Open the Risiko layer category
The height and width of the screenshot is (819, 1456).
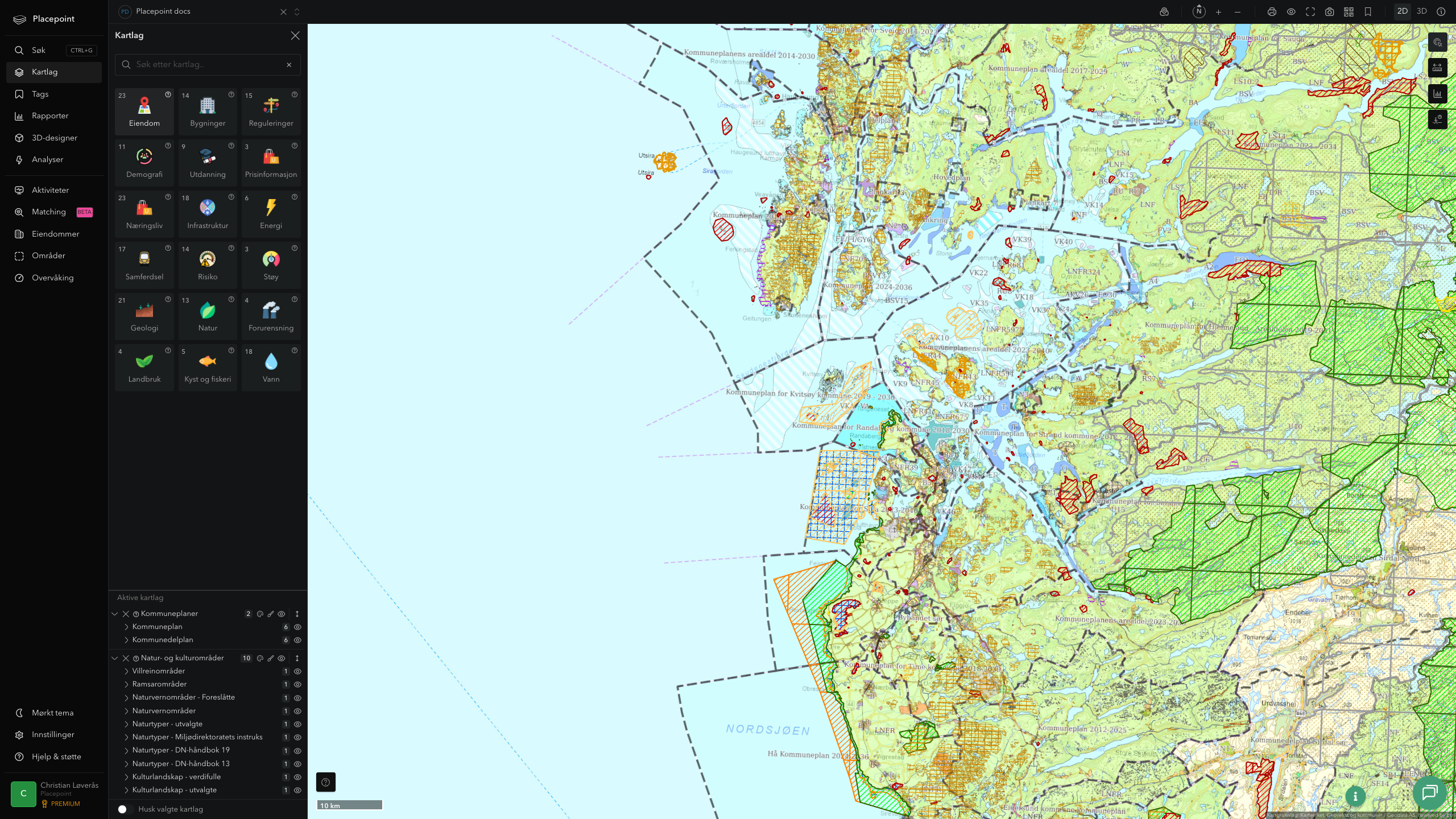[x=208, y=265]
